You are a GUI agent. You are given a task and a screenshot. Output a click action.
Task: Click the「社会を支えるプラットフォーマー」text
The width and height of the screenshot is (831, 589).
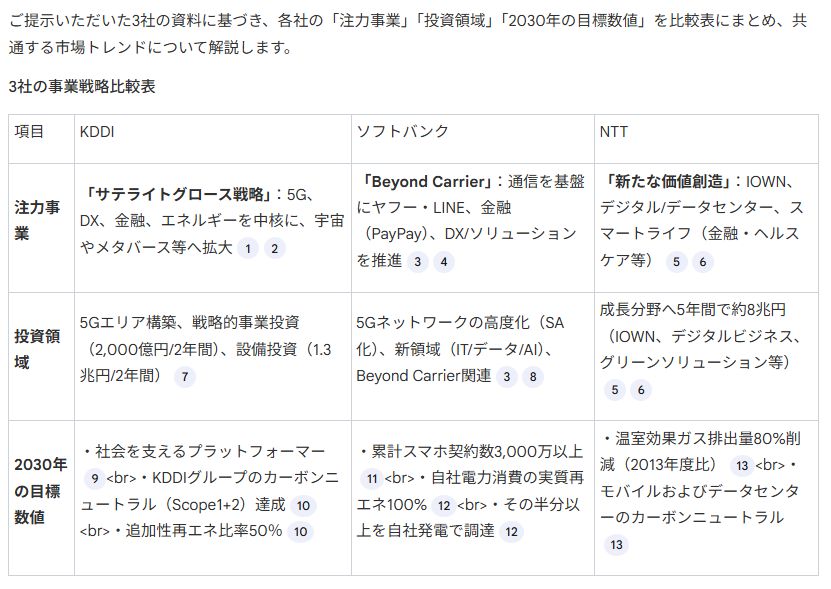210,452
